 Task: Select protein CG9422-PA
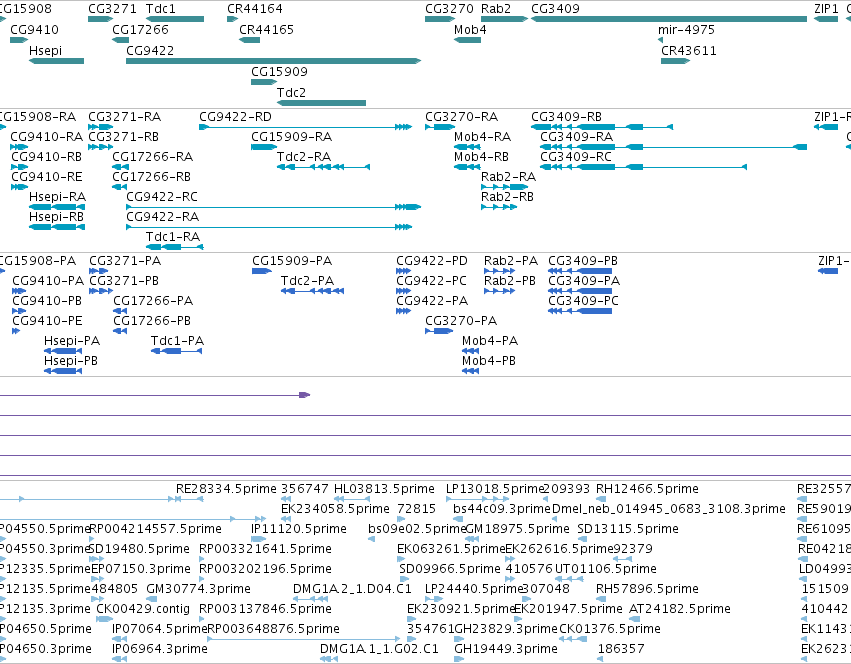431,301
